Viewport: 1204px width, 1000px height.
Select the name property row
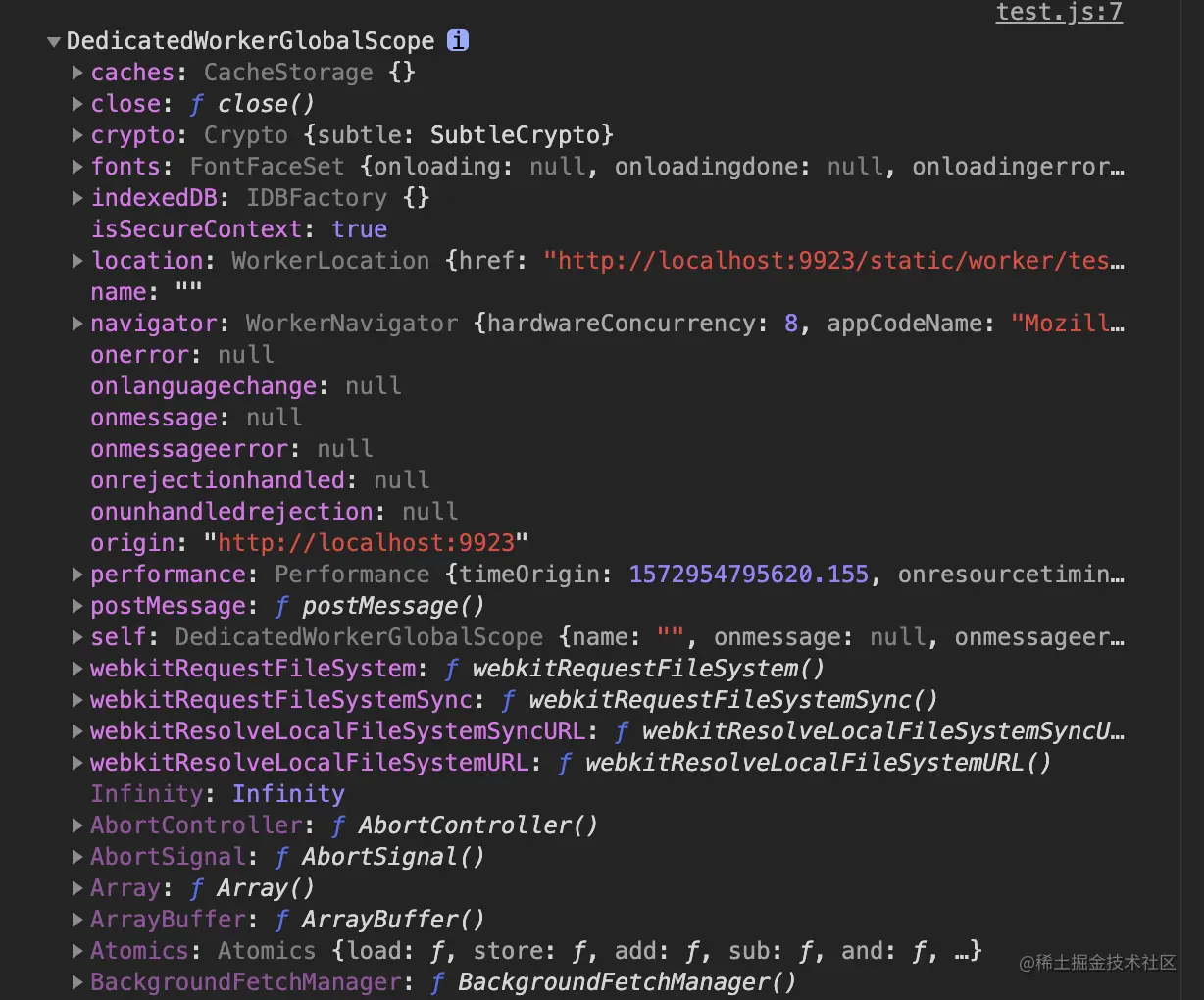pyautogui.click(x=146, y=292)
